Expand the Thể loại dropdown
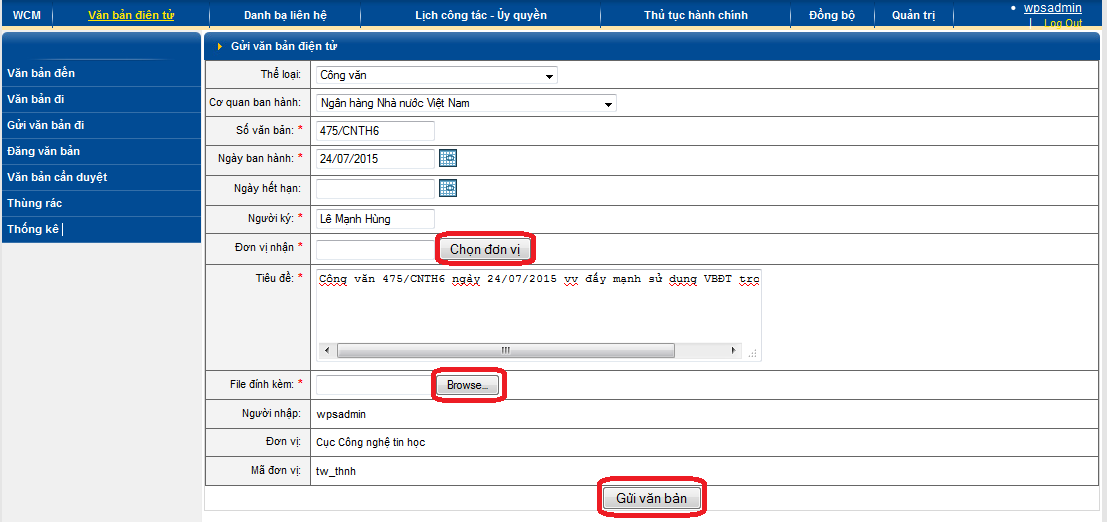This screenshot has height=522, width=1107. 549,76
